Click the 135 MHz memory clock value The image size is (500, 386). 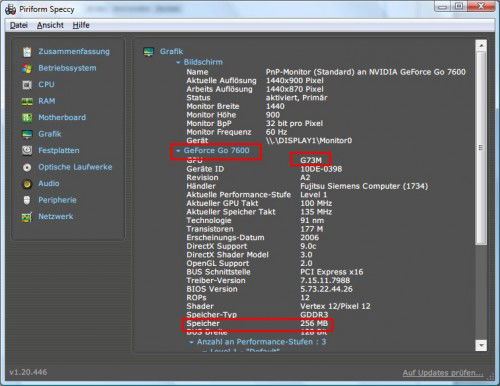coord(316,212)
